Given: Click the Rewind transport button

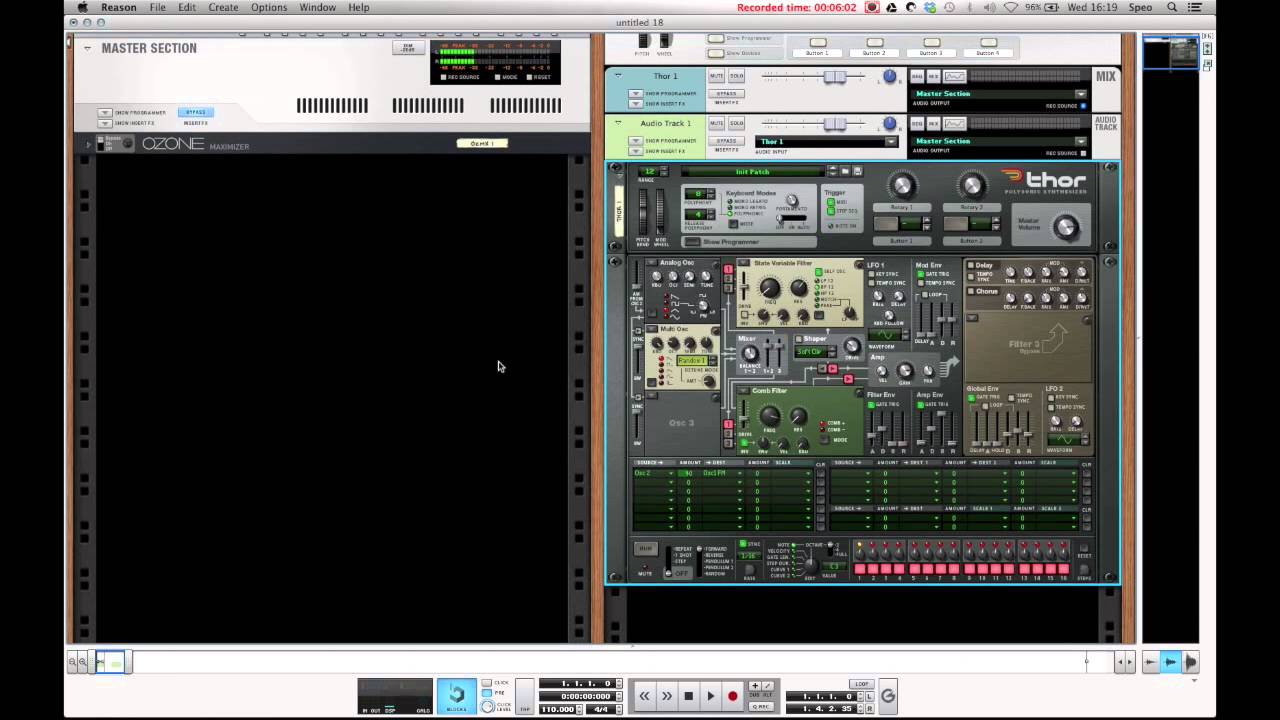Looking at the screenshot, I should point(645,696).
